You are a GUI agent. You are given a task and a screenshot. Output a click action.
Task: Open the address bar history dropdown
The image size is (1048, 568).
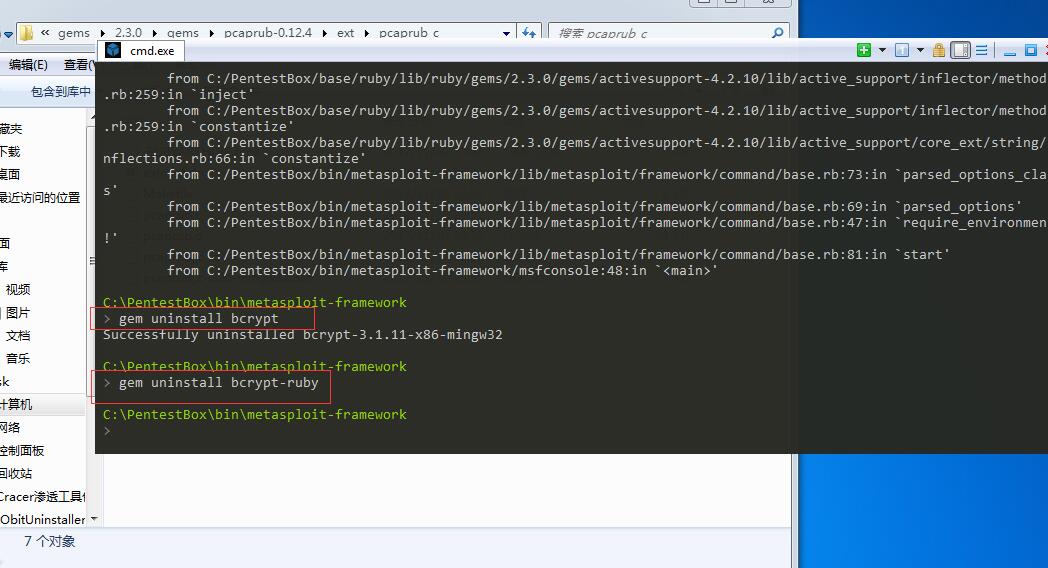pyautogui.click(x=507, y=33)
